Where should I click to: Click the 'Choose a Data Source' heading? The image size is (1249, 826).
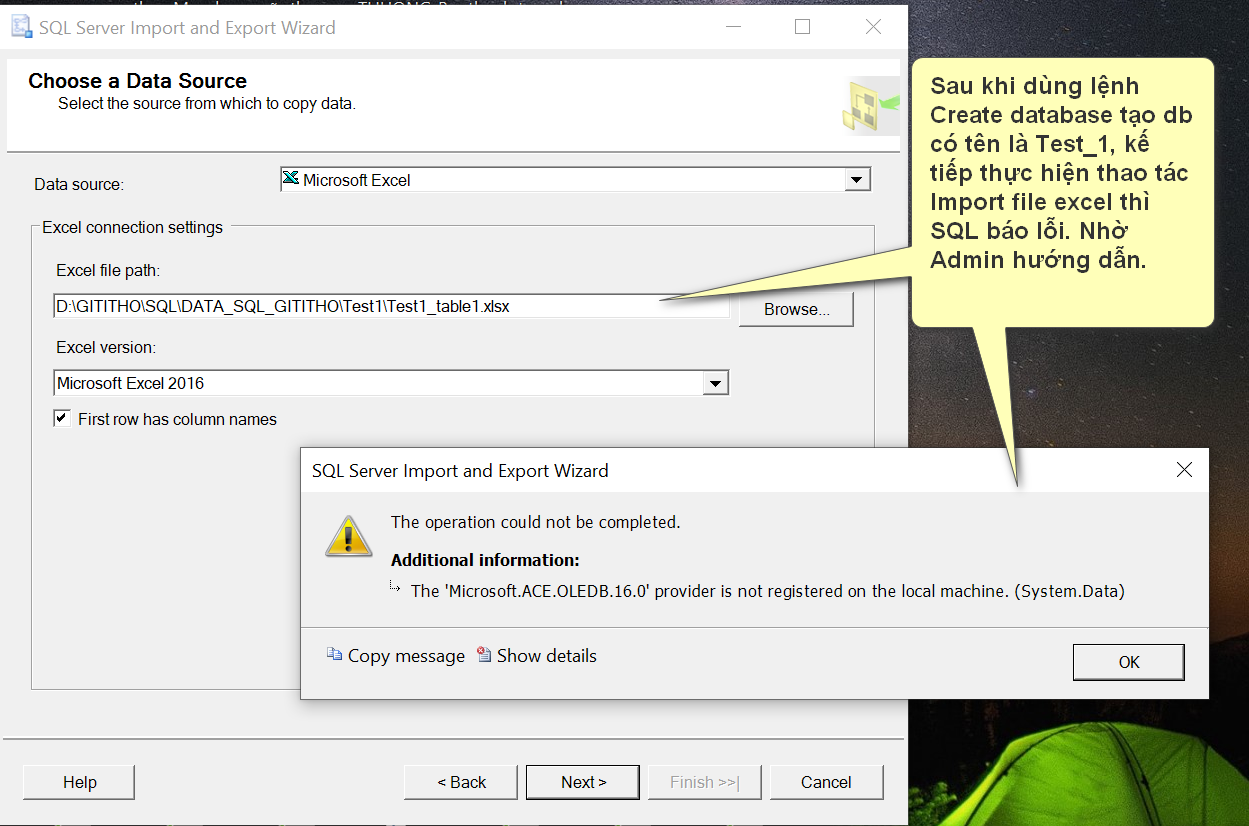tap(137, 81)
